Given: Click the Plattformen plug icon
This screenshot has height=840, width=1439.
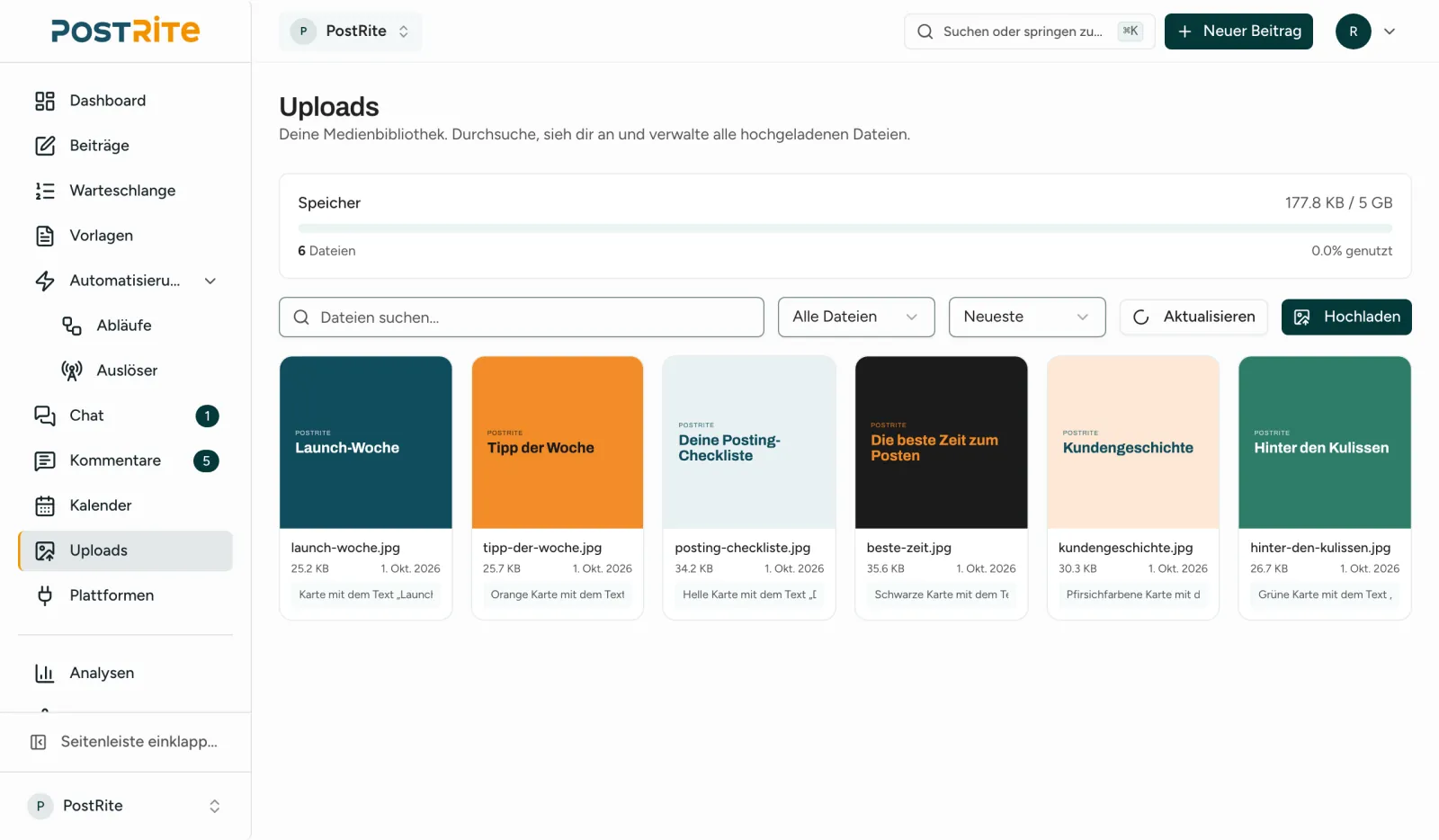Looking at the screenshot, I should click(45, 595).
